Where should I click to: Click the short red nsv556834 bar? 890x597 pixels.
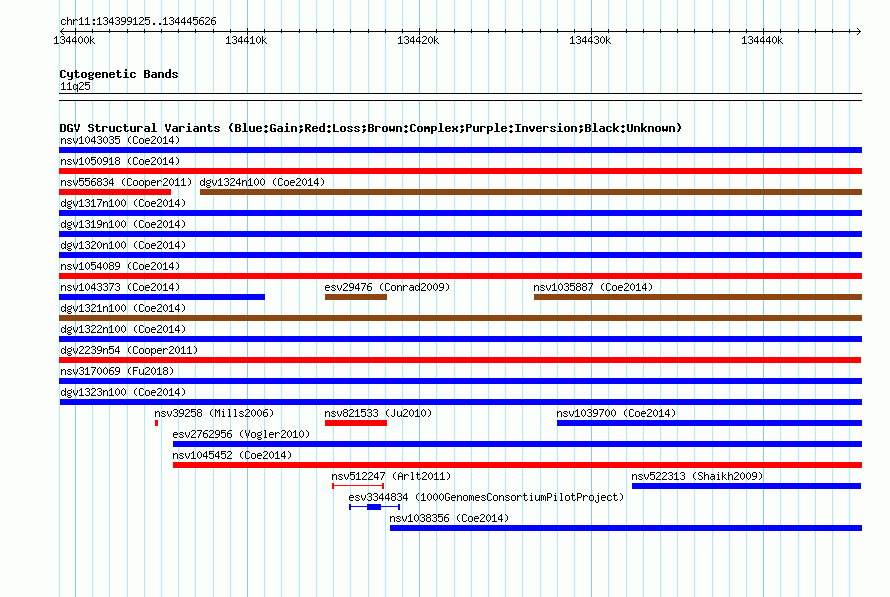pos(115,192)
